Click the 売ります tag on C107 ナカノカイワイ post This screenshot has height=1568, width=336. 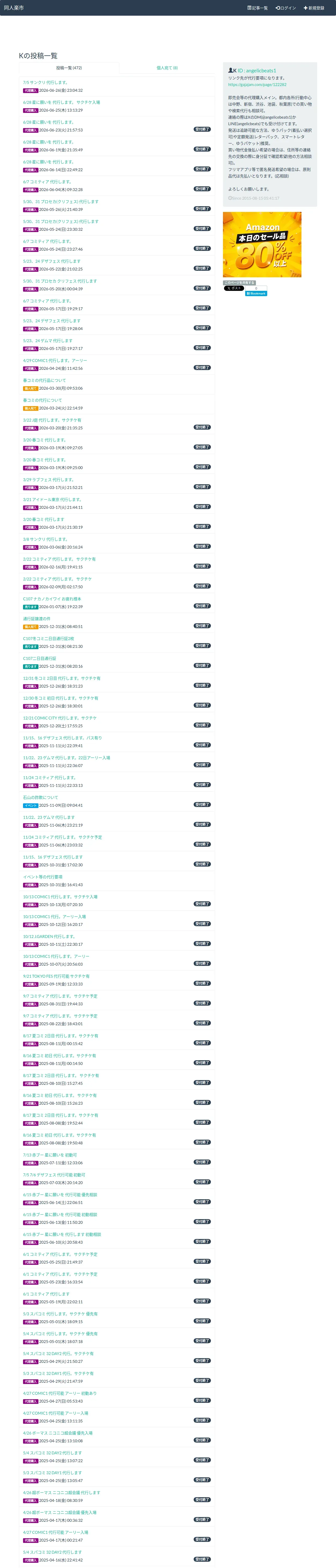pos(31,607)
